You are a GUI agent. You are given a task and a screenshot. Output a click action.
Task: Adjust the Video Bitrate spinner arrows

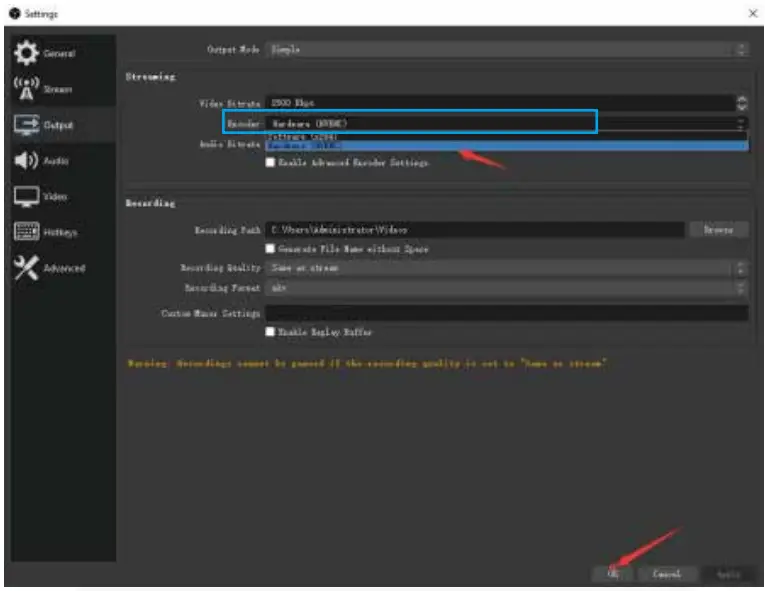(742, 103)
